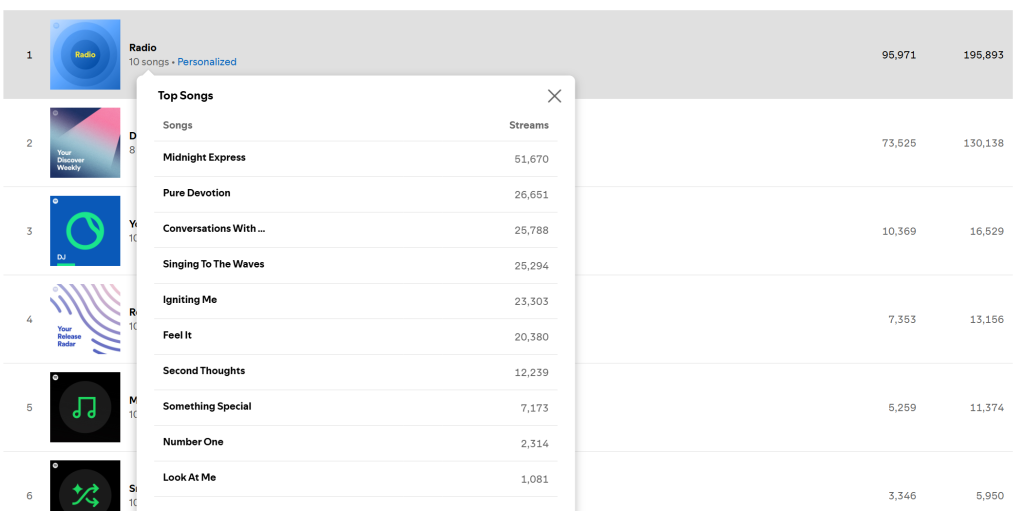1024x511 pixels.
Task: Open the Radio playlist title
Action: click(x=143, y=47)
